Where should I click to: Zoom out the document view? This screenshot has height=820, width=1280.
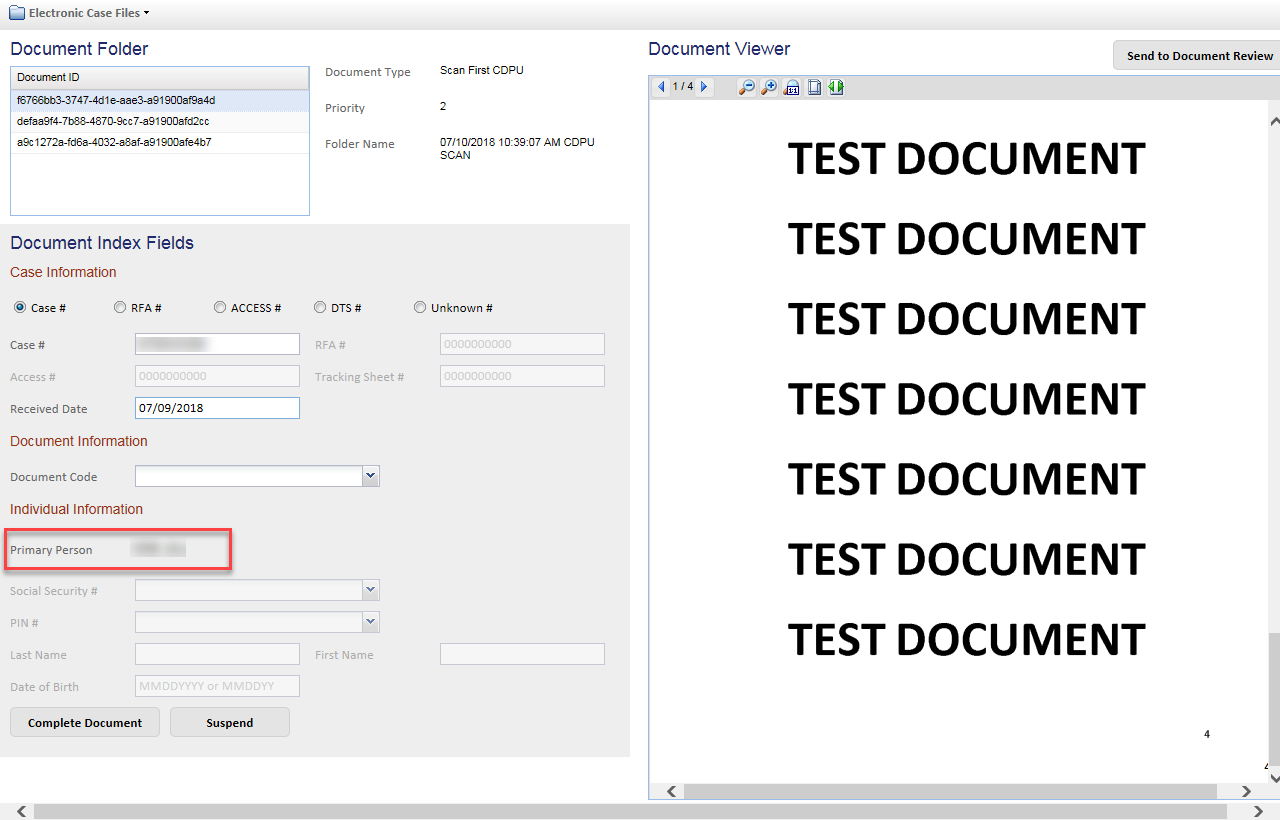coord(746,87)
